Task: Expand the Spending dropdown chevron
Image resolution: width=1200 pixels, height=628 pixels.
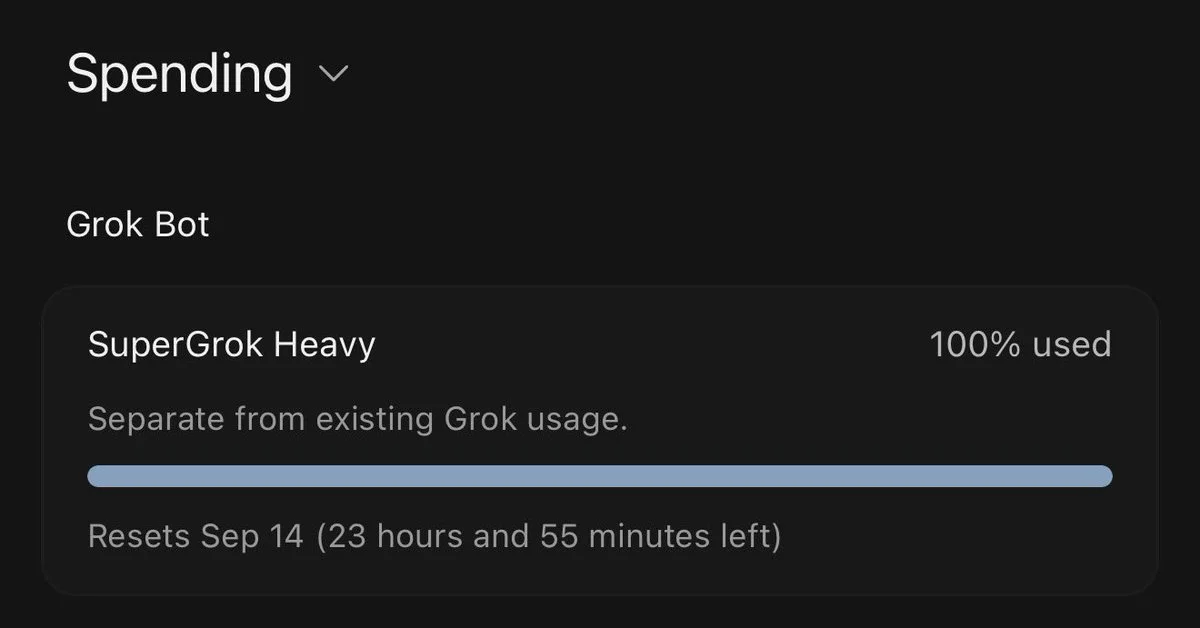Action: pos(332,74)
